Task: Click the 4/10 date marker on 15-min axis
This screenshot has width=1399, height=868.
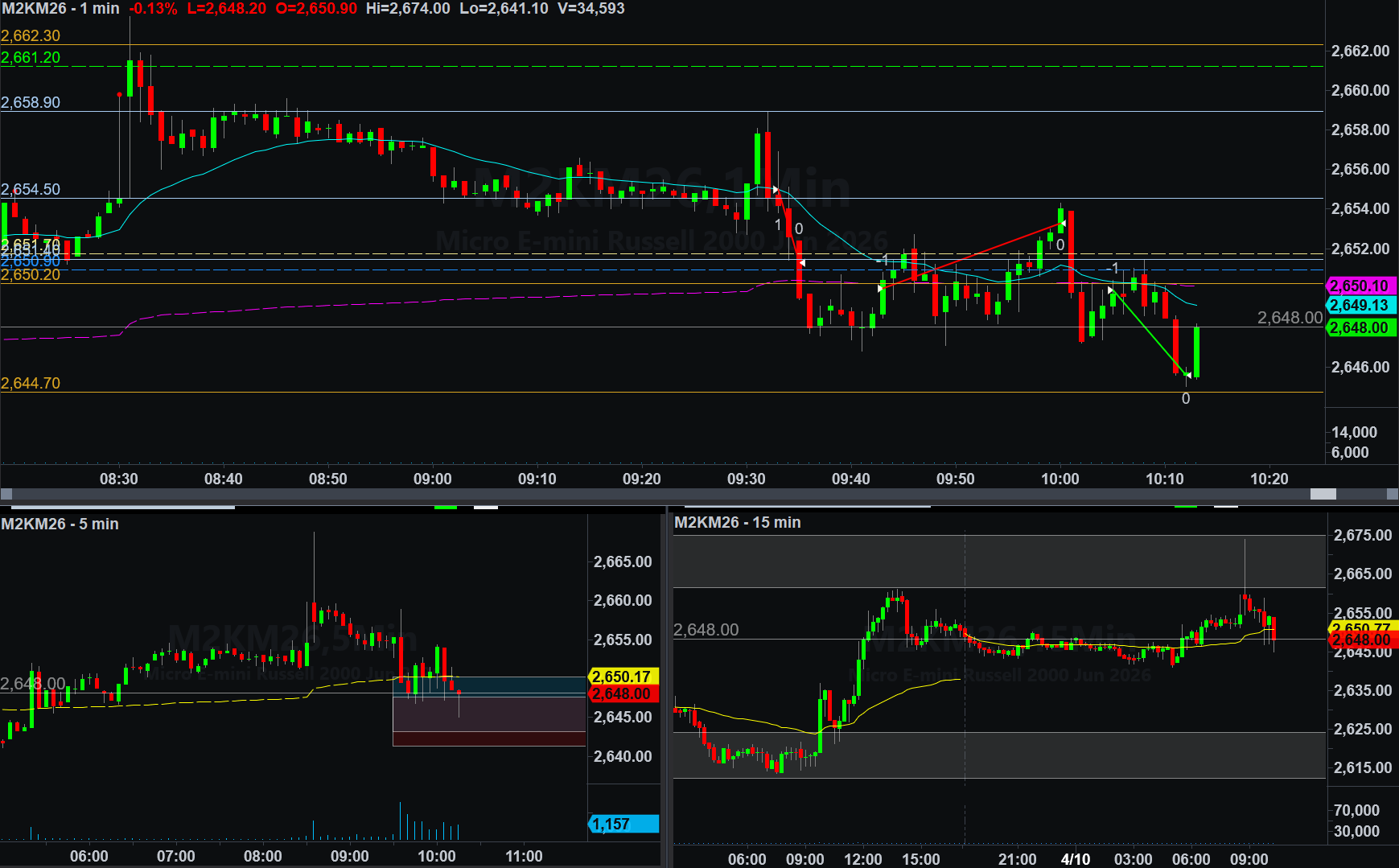Action: 1076,858
